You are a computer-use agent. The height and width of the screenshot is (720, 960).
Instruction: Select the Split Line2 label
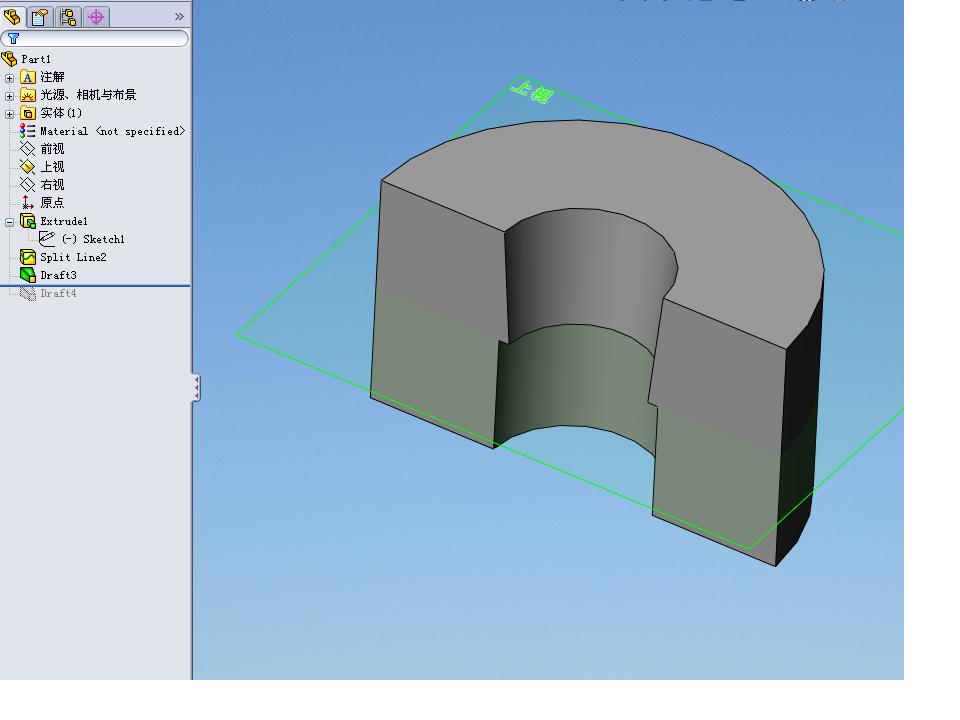[x=73, y=257]
